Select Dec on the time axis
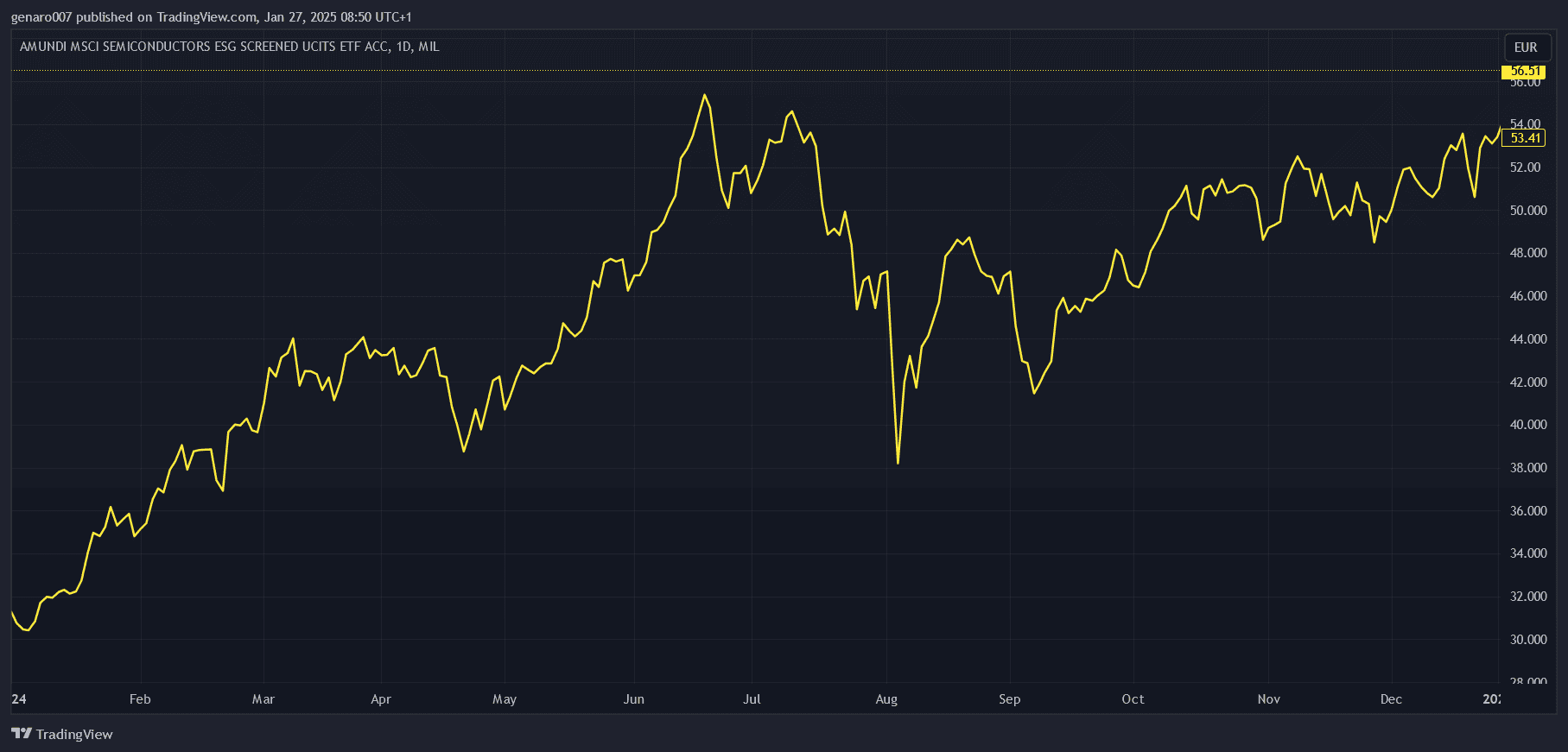Image resolution: width=1568 pixels, height=752 pixels. (1391, 699)
